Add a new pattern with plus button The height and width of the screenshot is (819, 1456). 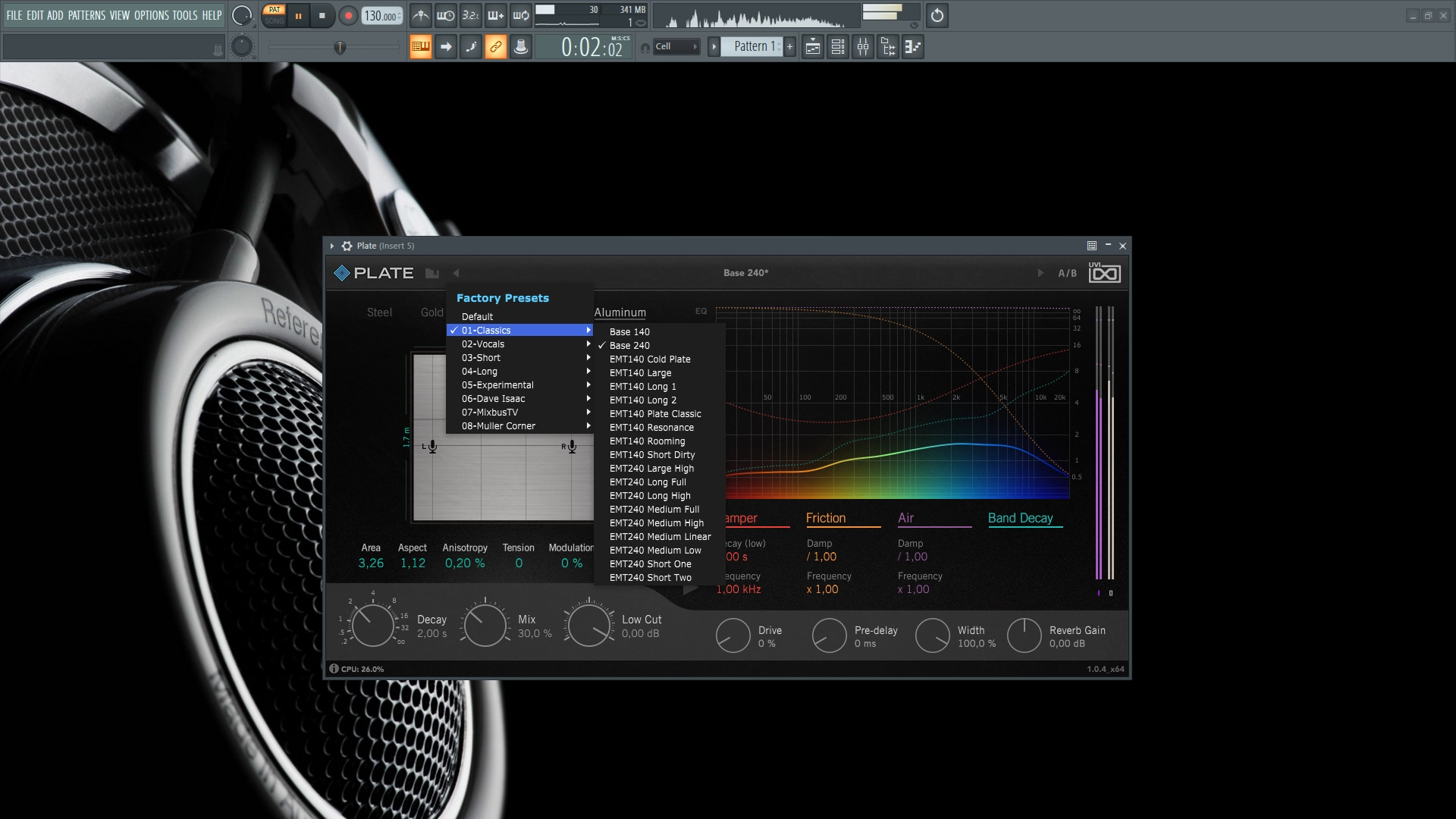789,47
